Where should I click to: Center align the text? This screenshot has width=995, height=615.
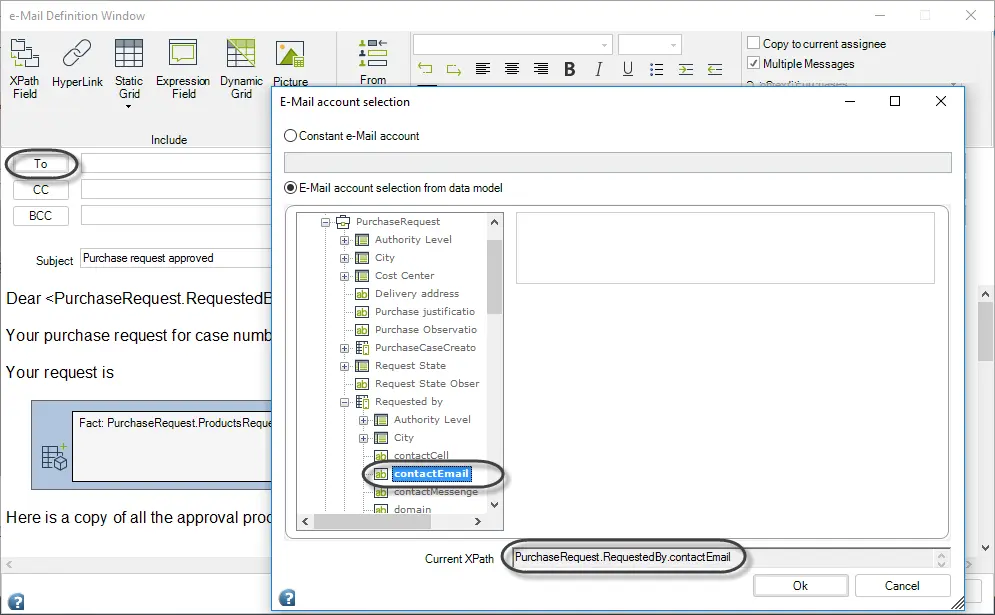(511, 69)
